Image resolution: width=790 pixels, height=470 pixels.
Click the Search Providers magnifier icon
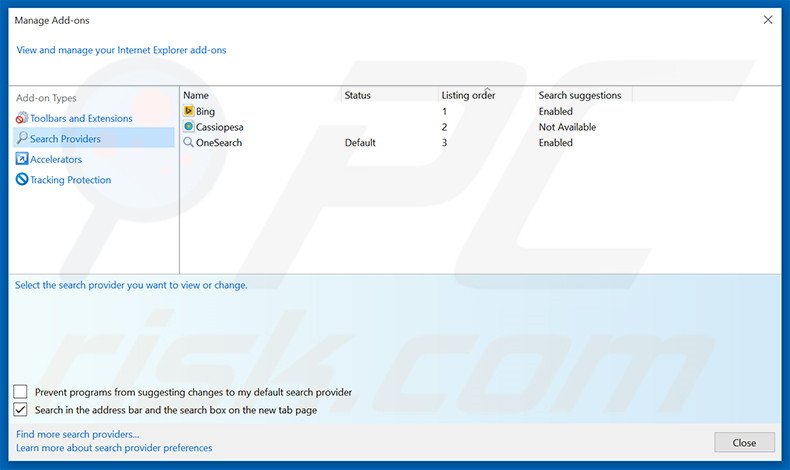click(22, 138)
